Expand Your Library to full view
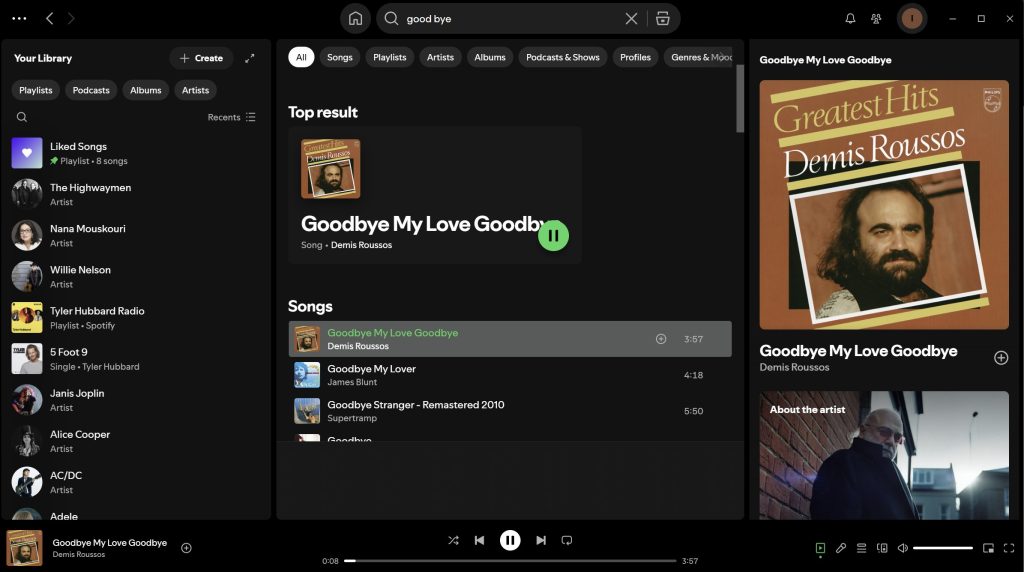Viewport: 1024px width, 572px height. (x=249, y=58)
